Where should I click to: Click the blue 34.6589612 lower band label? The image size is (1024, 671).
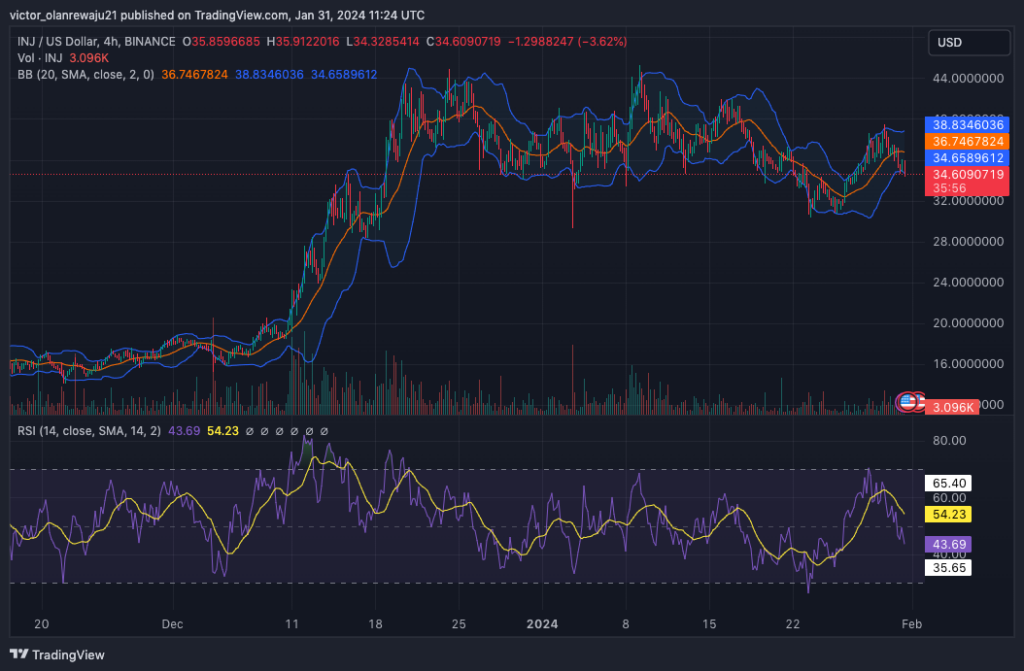[966, 158]
